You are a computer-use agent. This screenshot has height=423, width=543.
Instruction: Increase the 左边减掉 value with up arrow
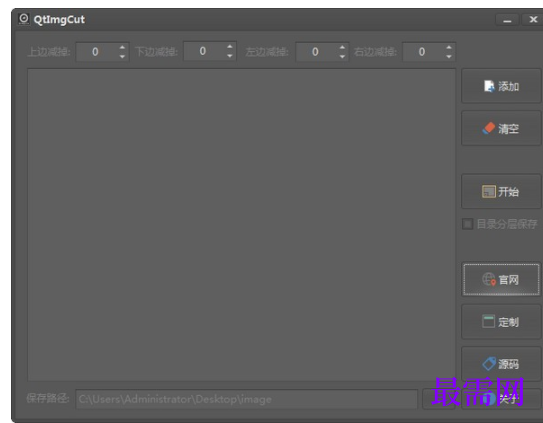click(x=342, y=47)
